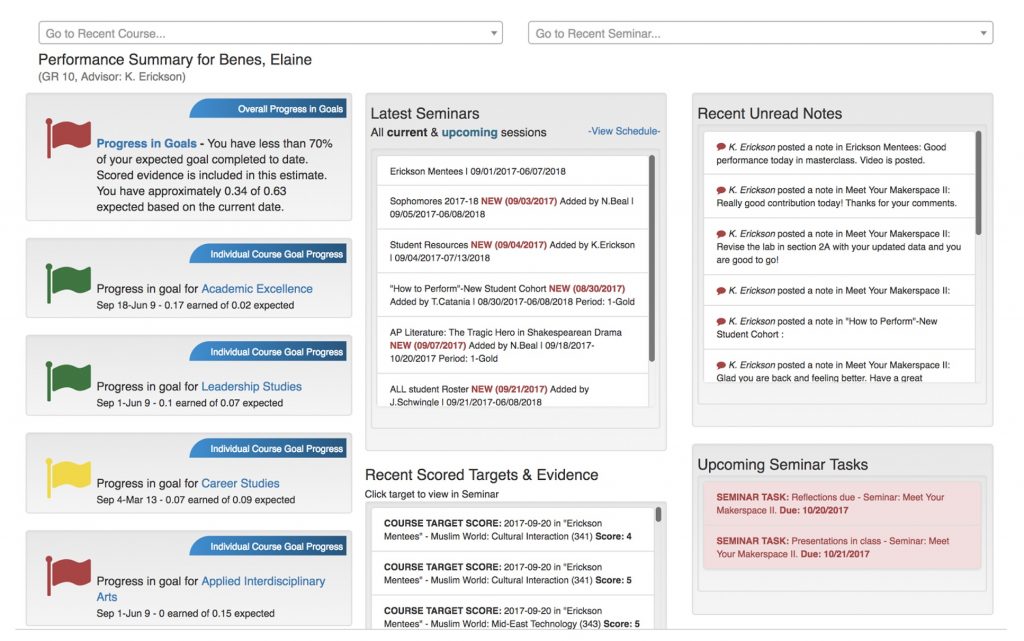Open the AP Literature Tragic Hero seminar

513,345
